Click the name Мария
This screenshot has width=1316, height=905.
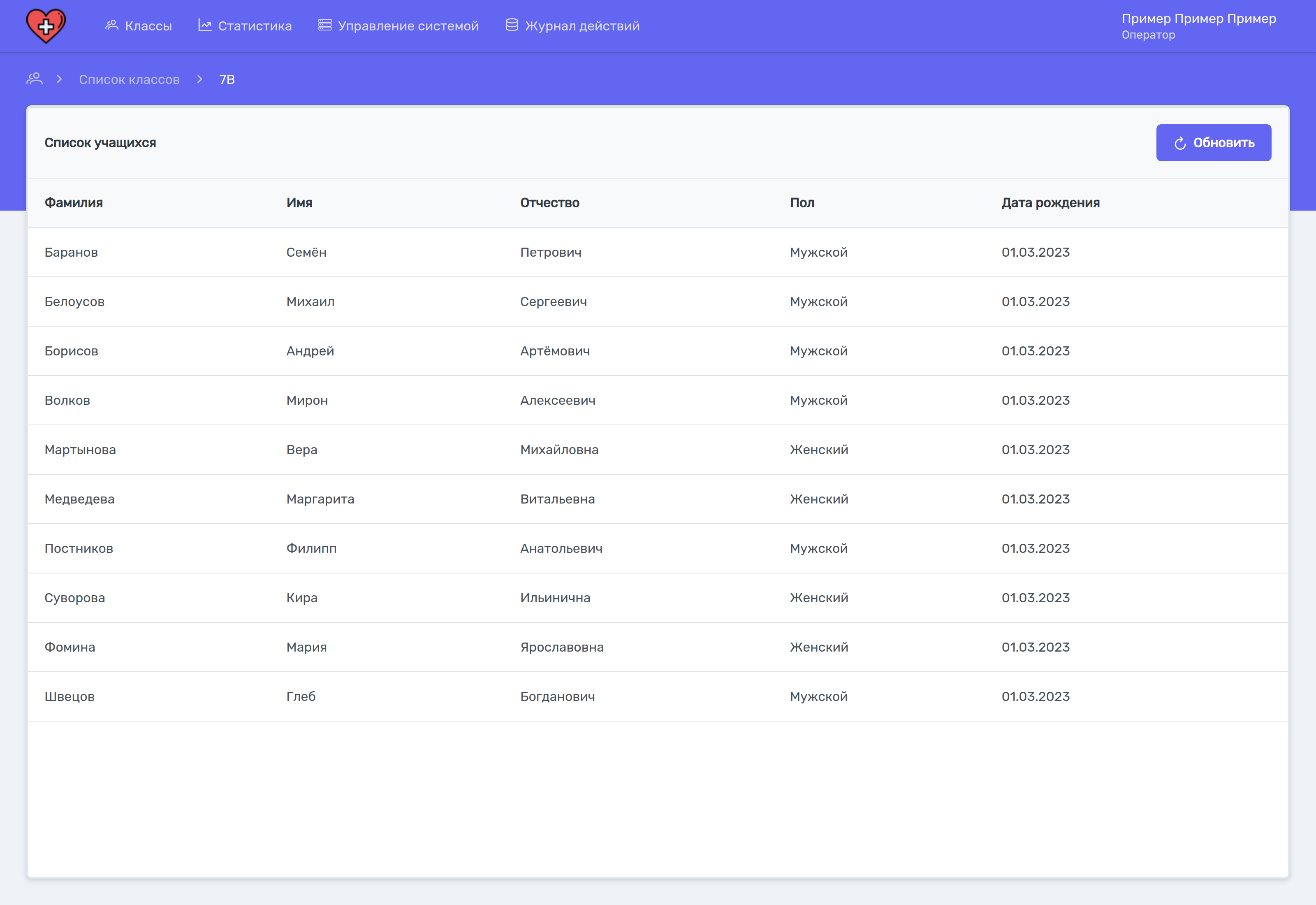[x=307, y=647]
